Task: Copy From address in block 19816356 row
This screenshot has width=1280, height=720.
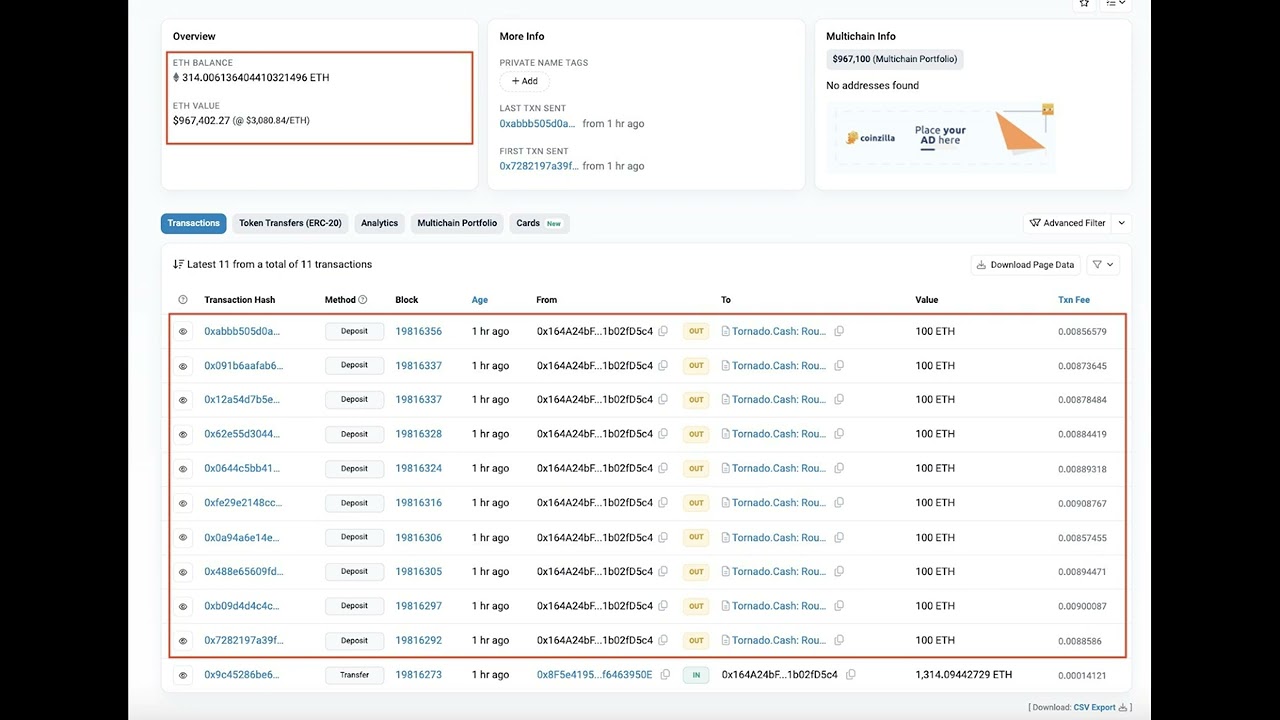Action: click(663, 331)
